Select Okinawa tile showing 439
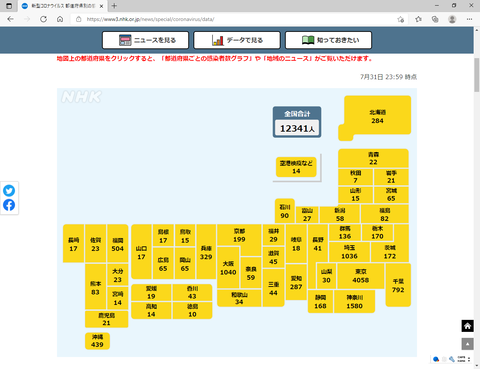480x369 pixels. pos(97,341)
